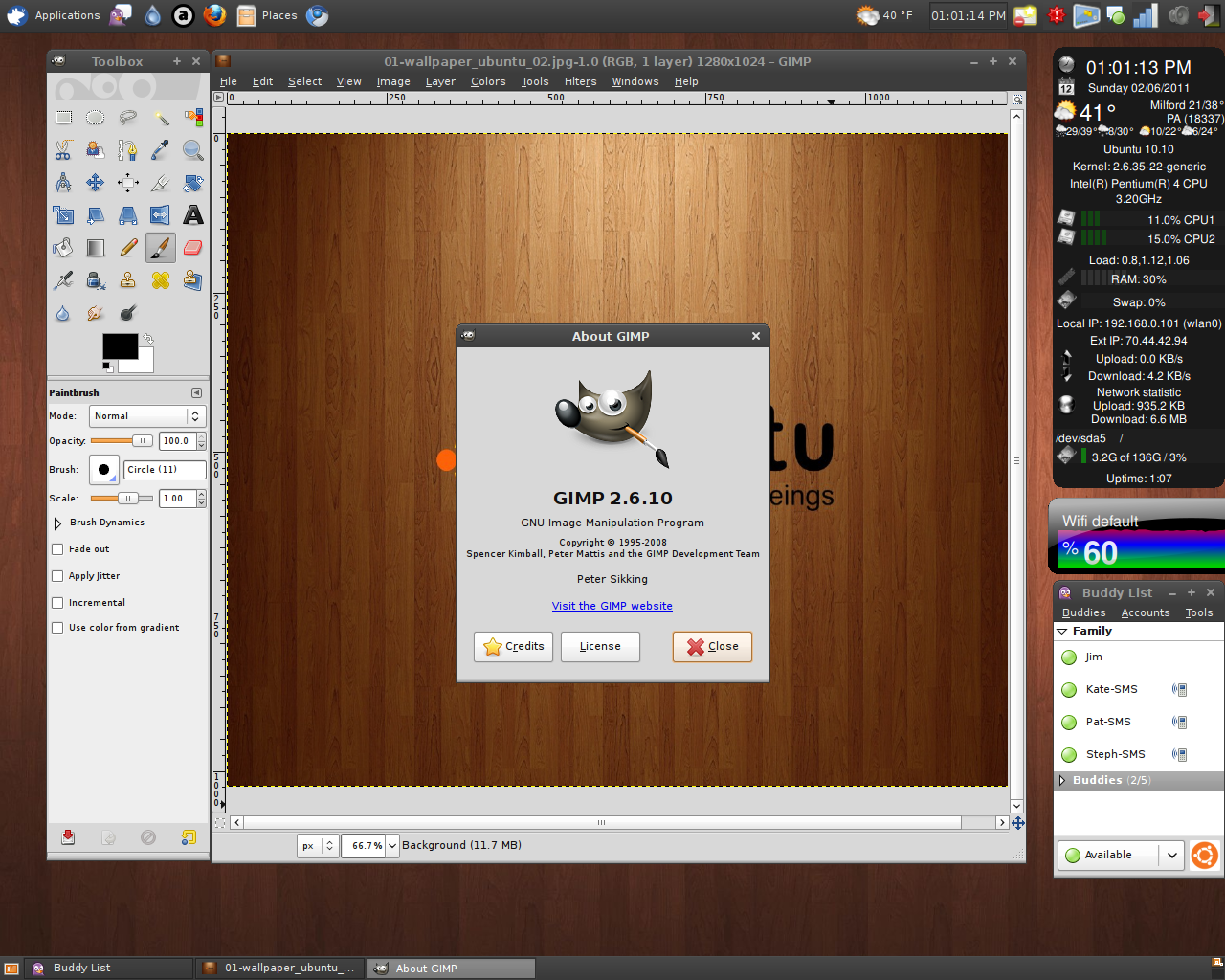Image resolution: width=1225 pixels, height=980 pixels.
Task: Open the Filters menu
Action: 580,82
